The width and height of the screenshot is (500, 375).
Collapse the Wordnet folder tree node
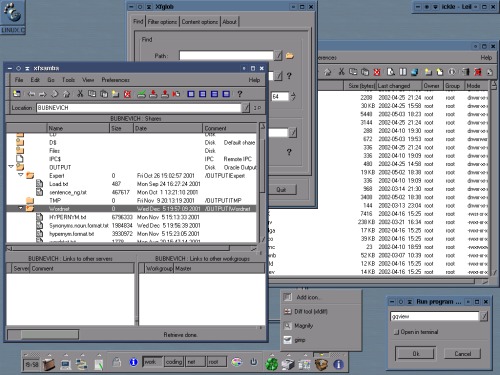21,208
